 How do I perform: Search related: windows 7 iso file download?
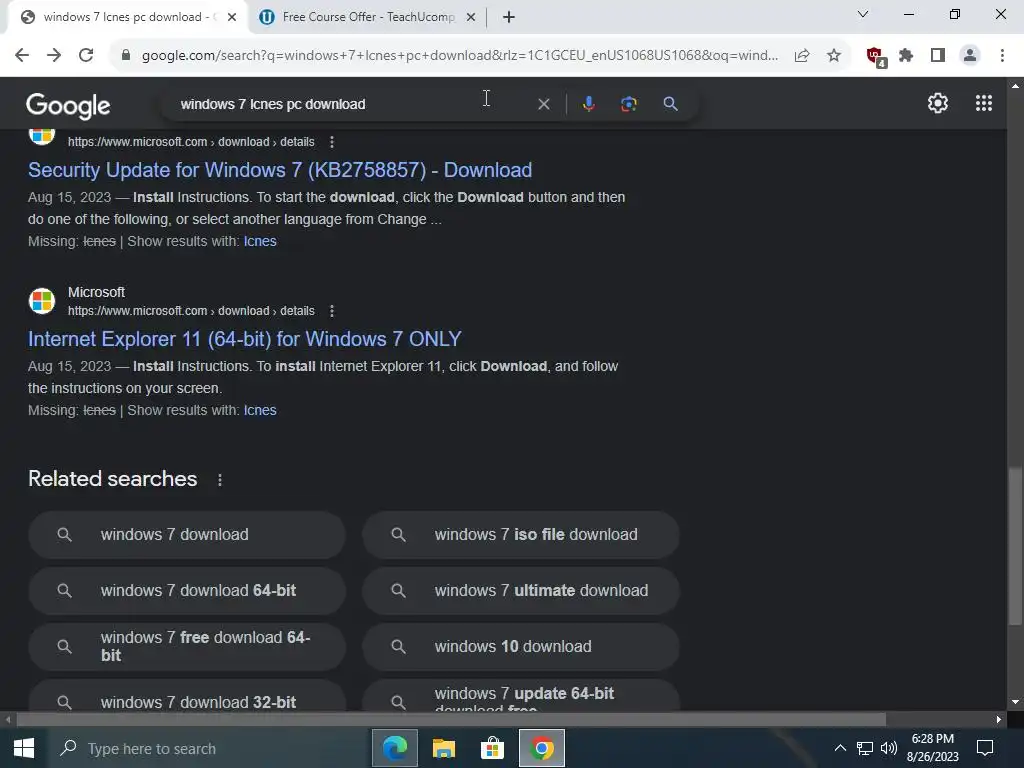click(521, 535)
